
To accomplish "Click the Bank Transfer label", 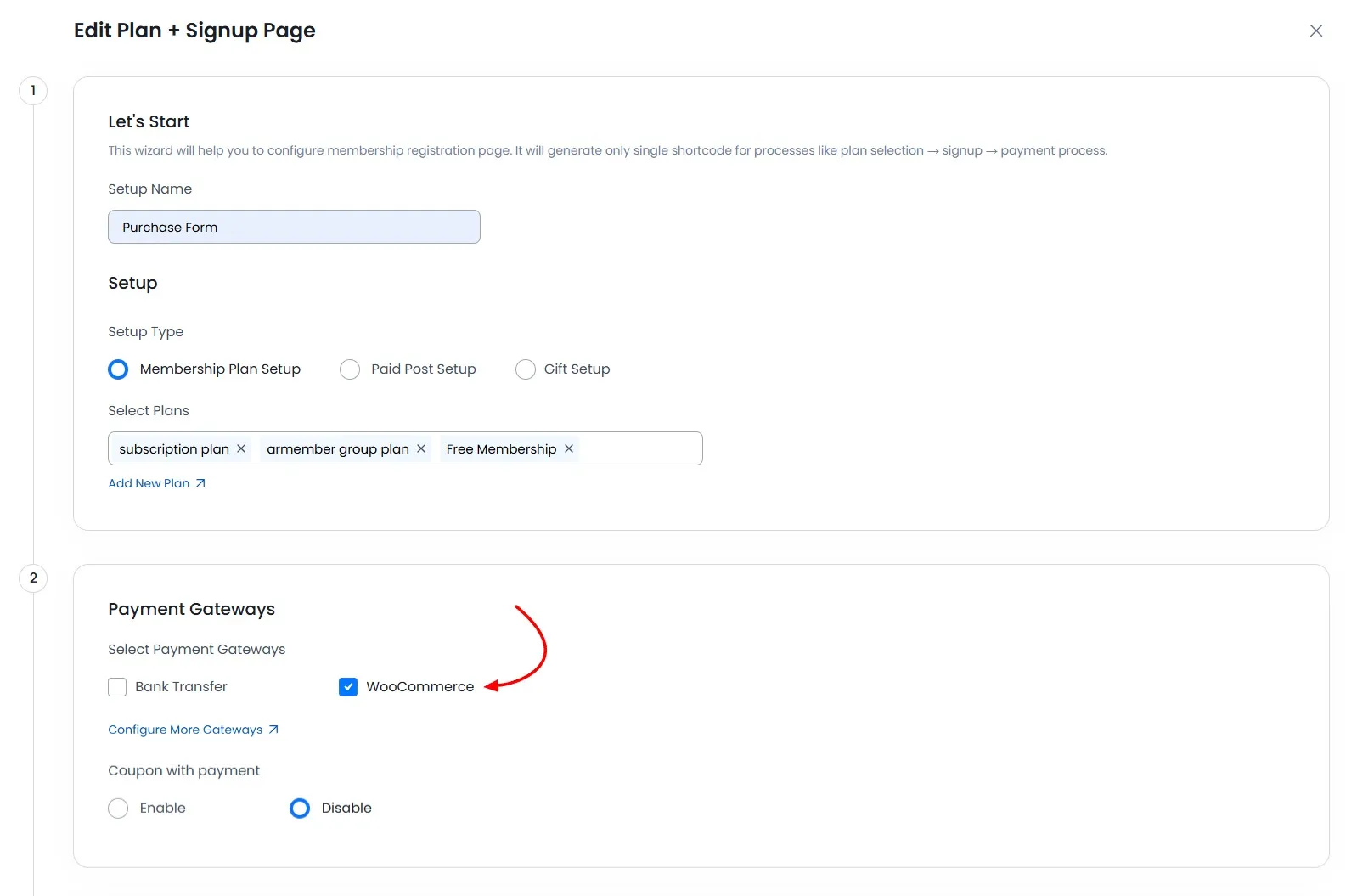I will [181, 686].
